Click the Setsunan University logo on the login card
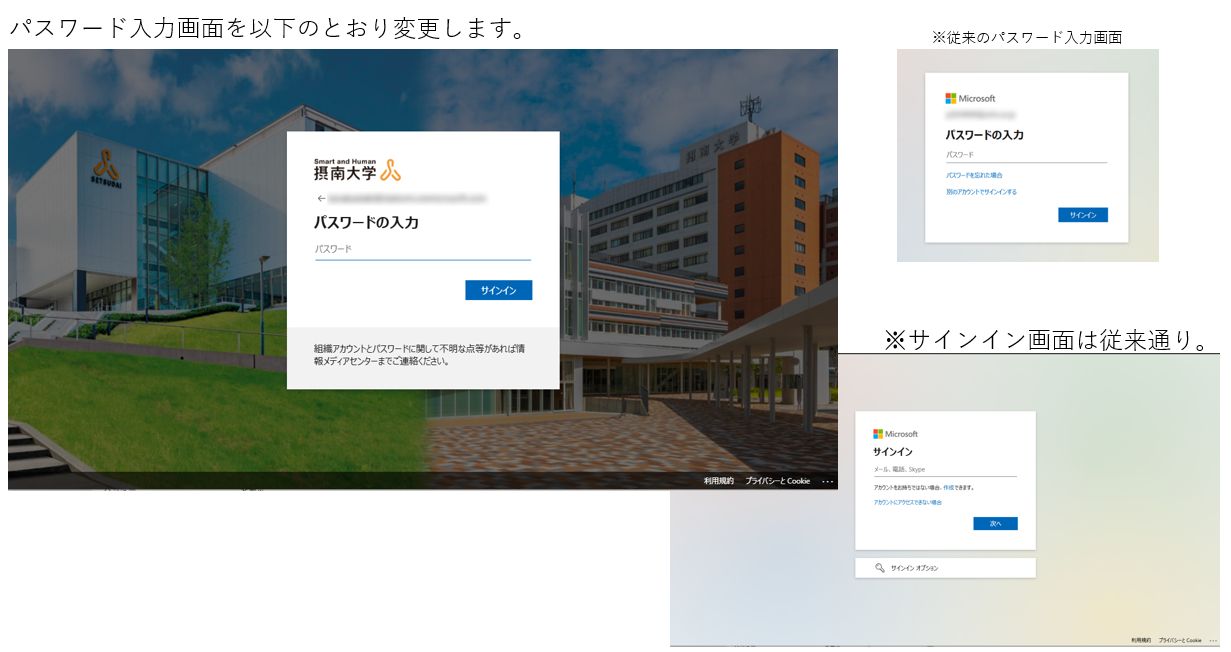Screen dimensions: 1231x652 357,170
